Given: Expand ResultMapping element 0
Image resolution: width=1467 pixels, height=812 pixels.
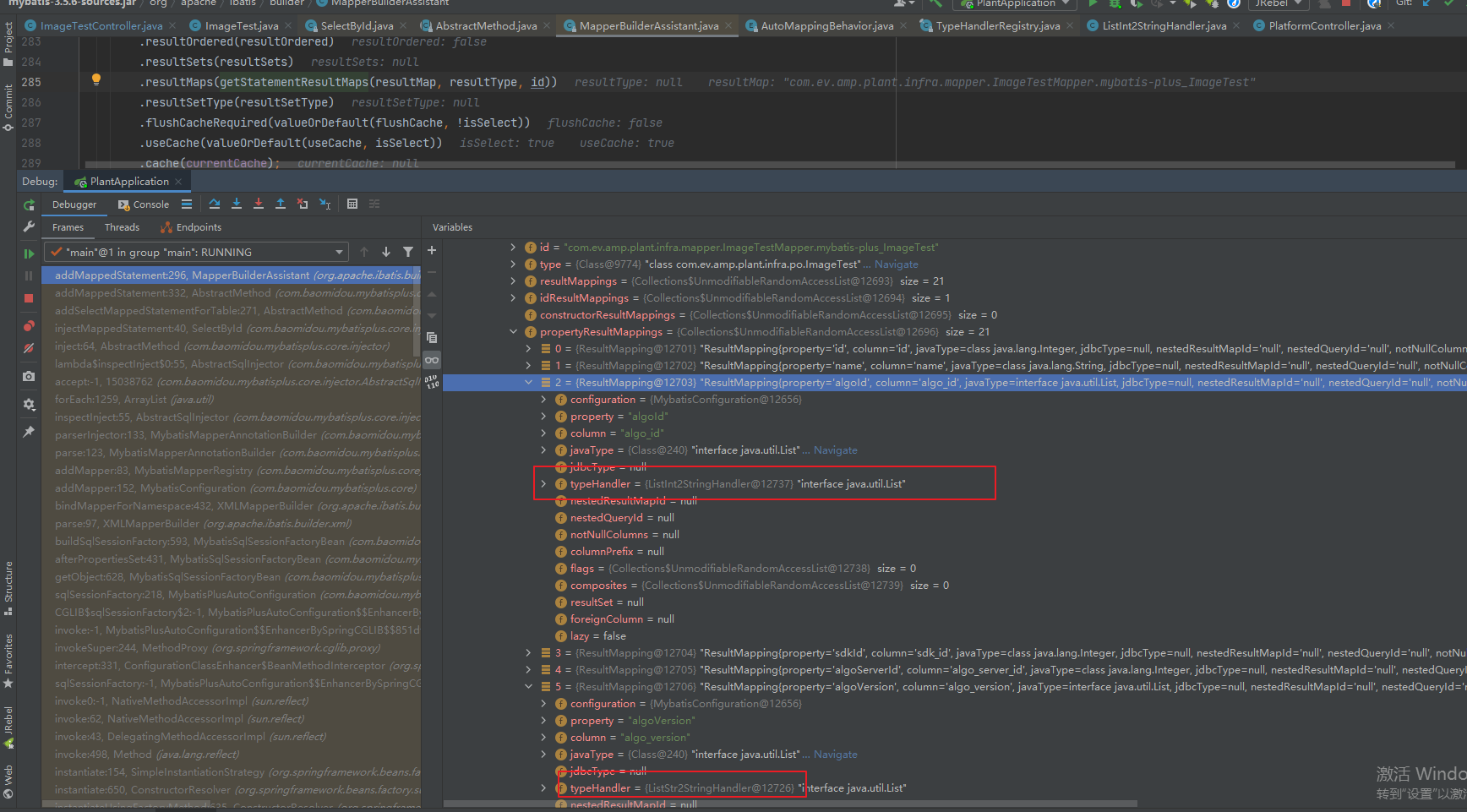Looking at the screenshot, I should (x=528, y=349).
